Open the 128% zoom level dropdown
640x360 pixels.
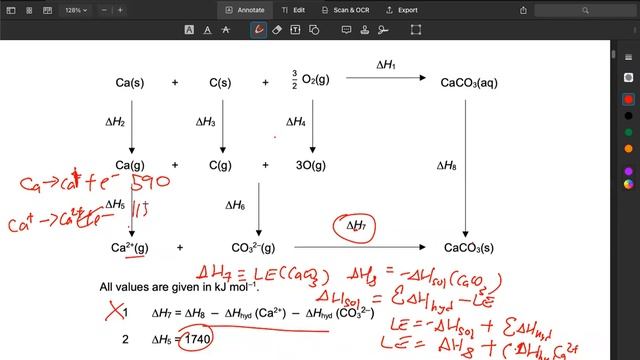76,10
